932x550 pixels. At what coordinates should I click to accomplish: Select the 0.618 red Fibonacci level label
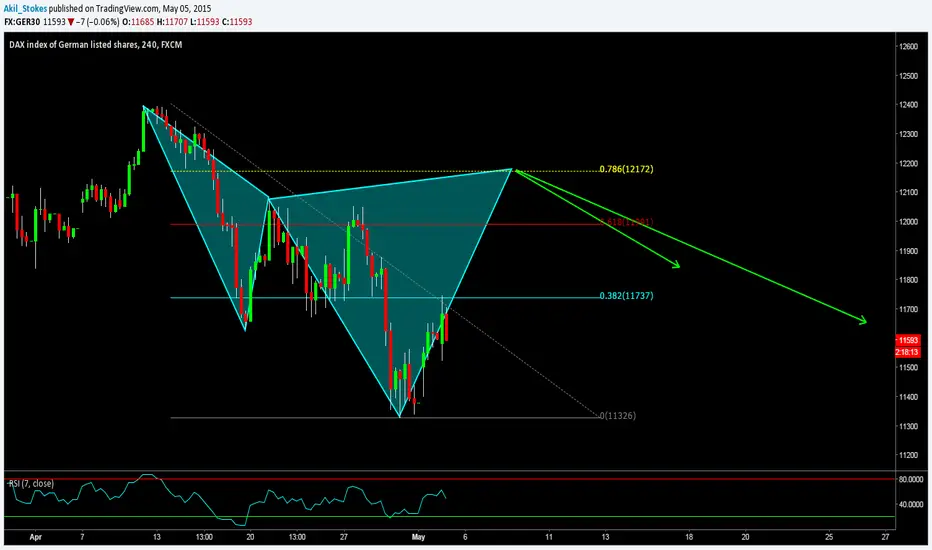pos(626,222)
